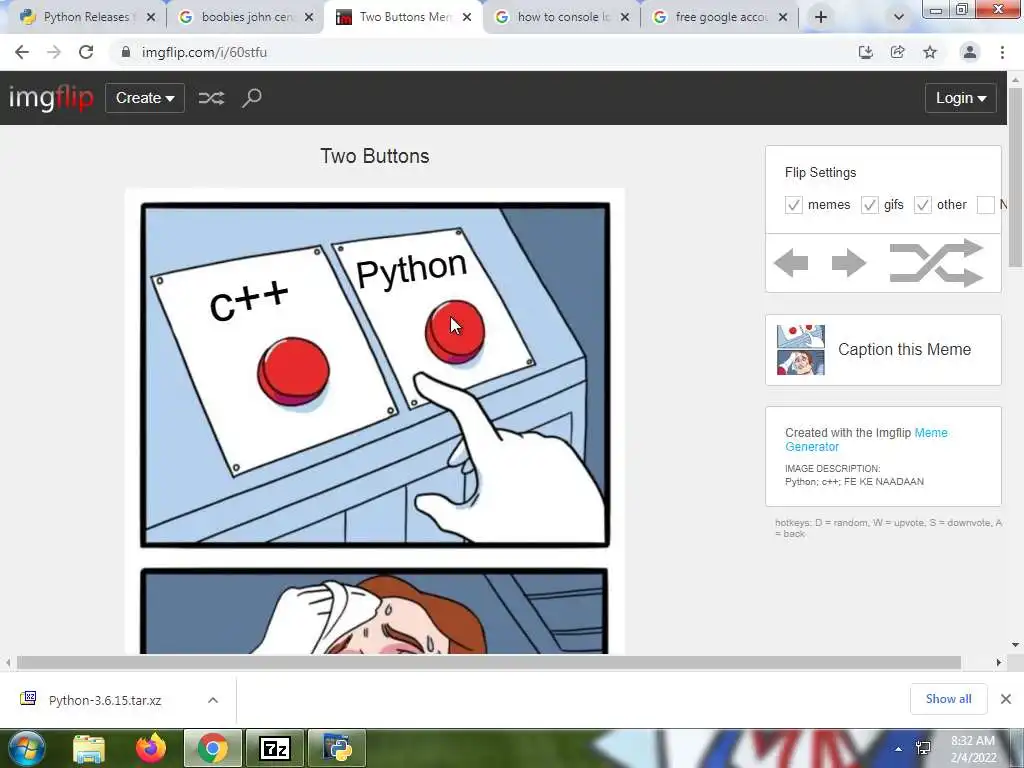Close the downloads bar
The image size is (1024, 768).
point(1006,699)
